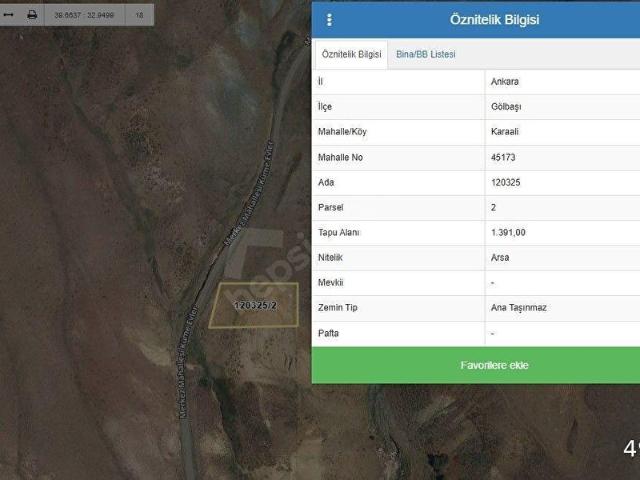Viewport: 640px width, 480px height.
Task: Click the Zemin Tip label
Action: (338, 308)
